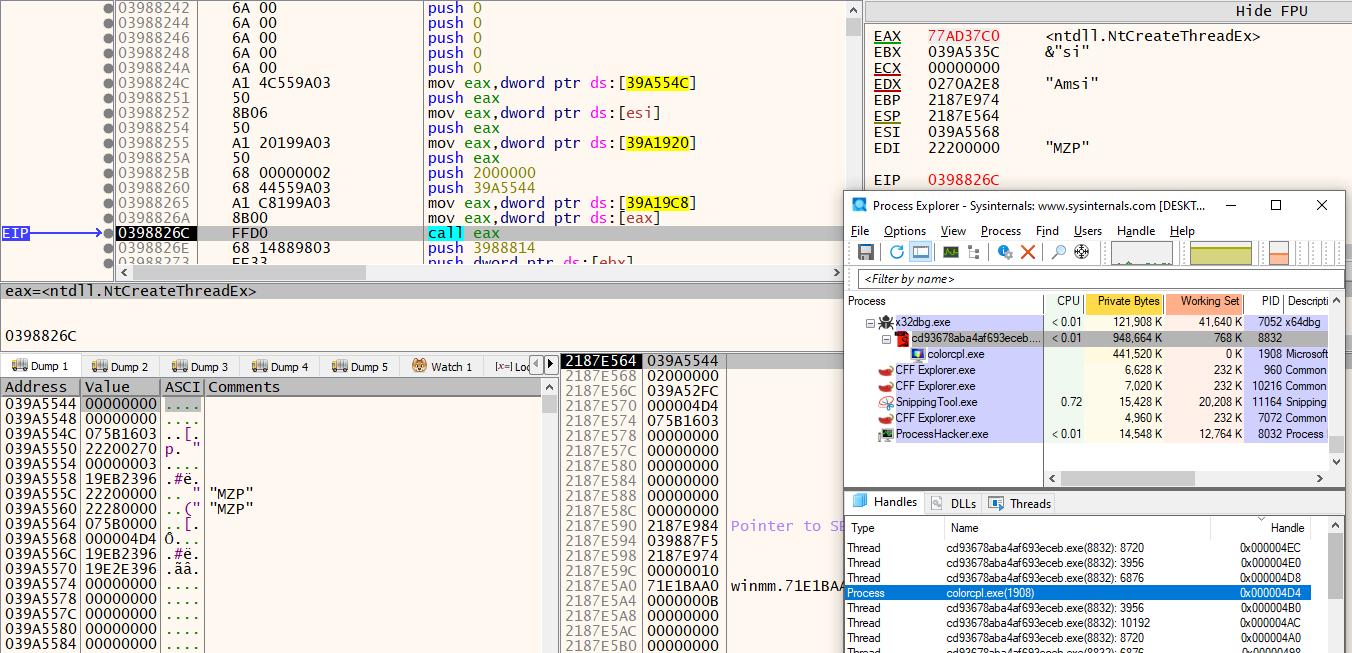Open process properties via the info-gear icon

click(1005, 251)
